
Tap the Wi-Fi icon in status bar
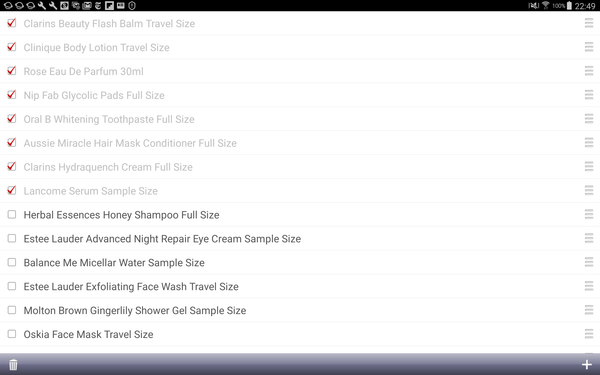click(x=546, y=5)
